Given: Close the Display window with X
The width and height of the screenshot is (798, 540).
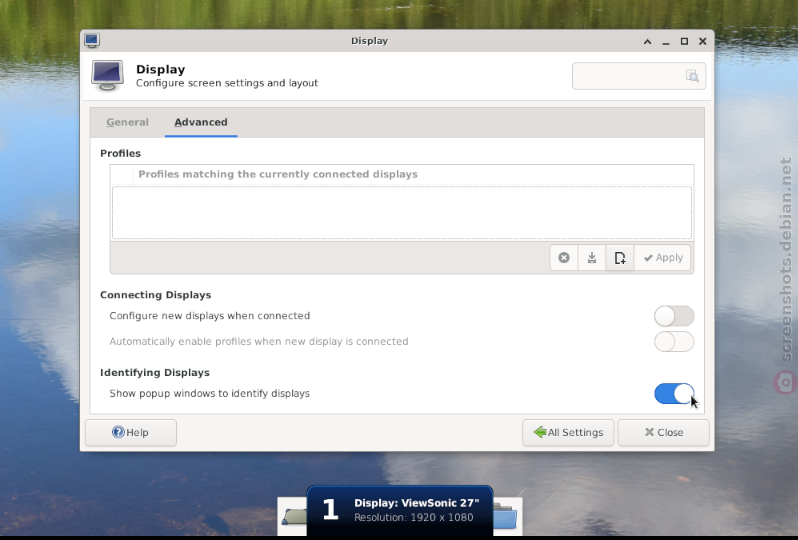Looking at the screenshot, I should click(702, 41).
